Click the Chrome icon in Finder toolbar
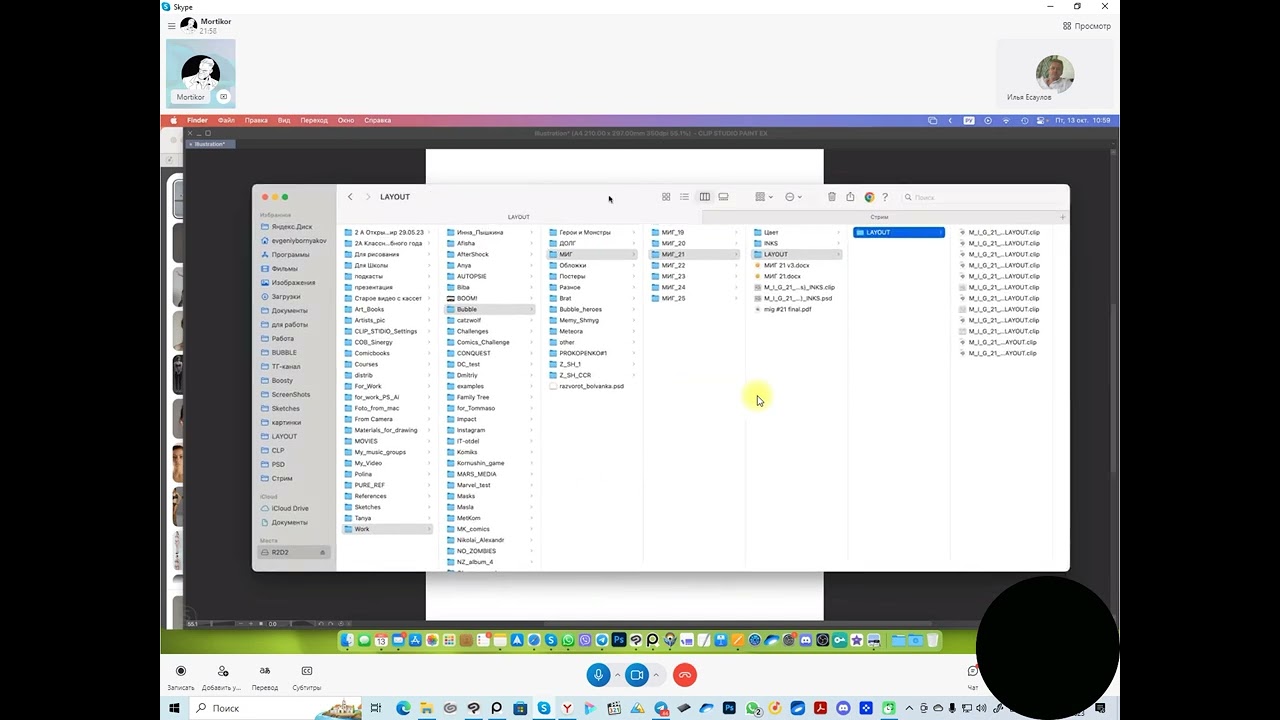This screenshot has width=1280, height=720. [x=869, y=197]
